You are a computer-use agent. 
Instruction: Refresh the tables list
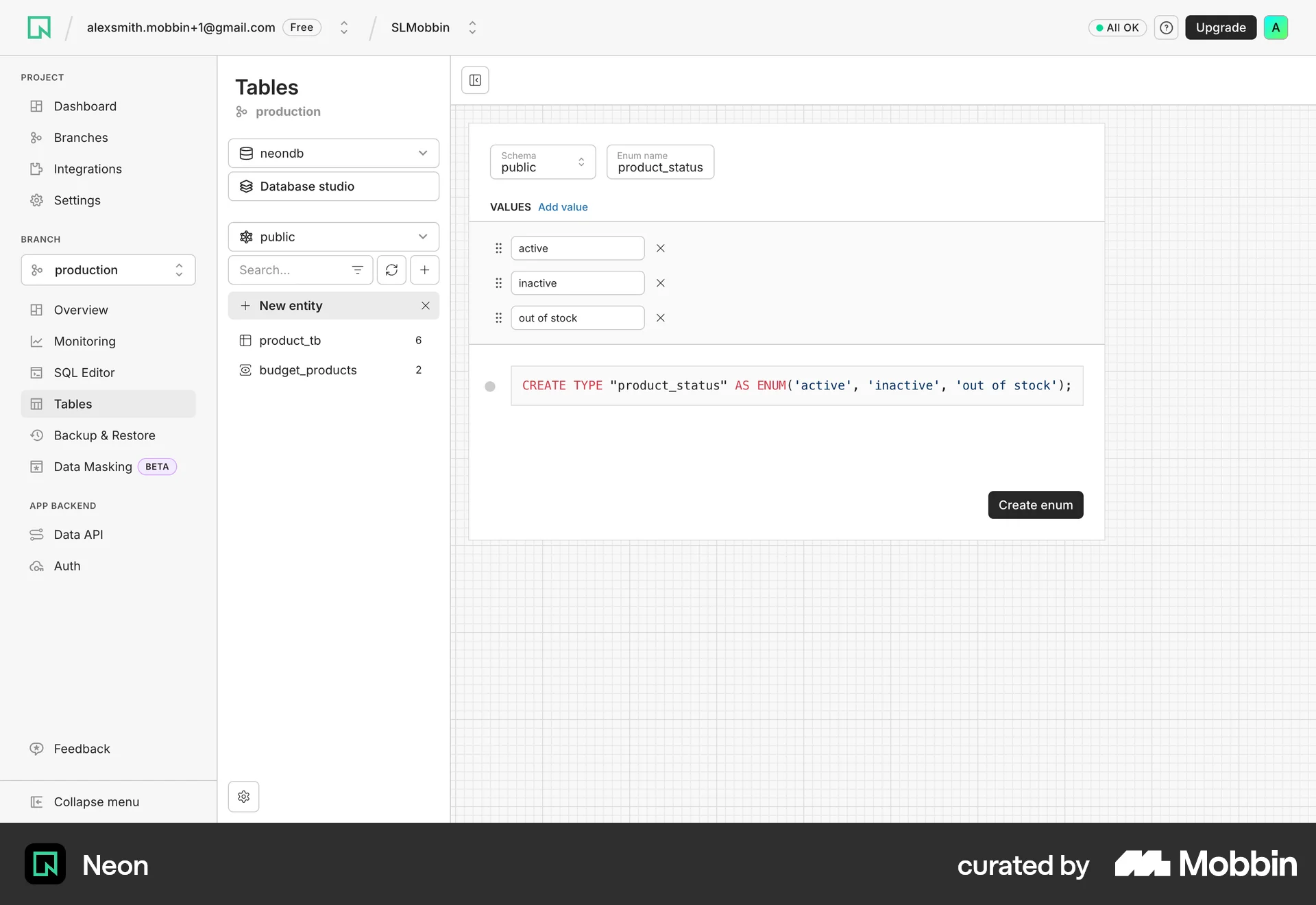click(x=391, y=270)
